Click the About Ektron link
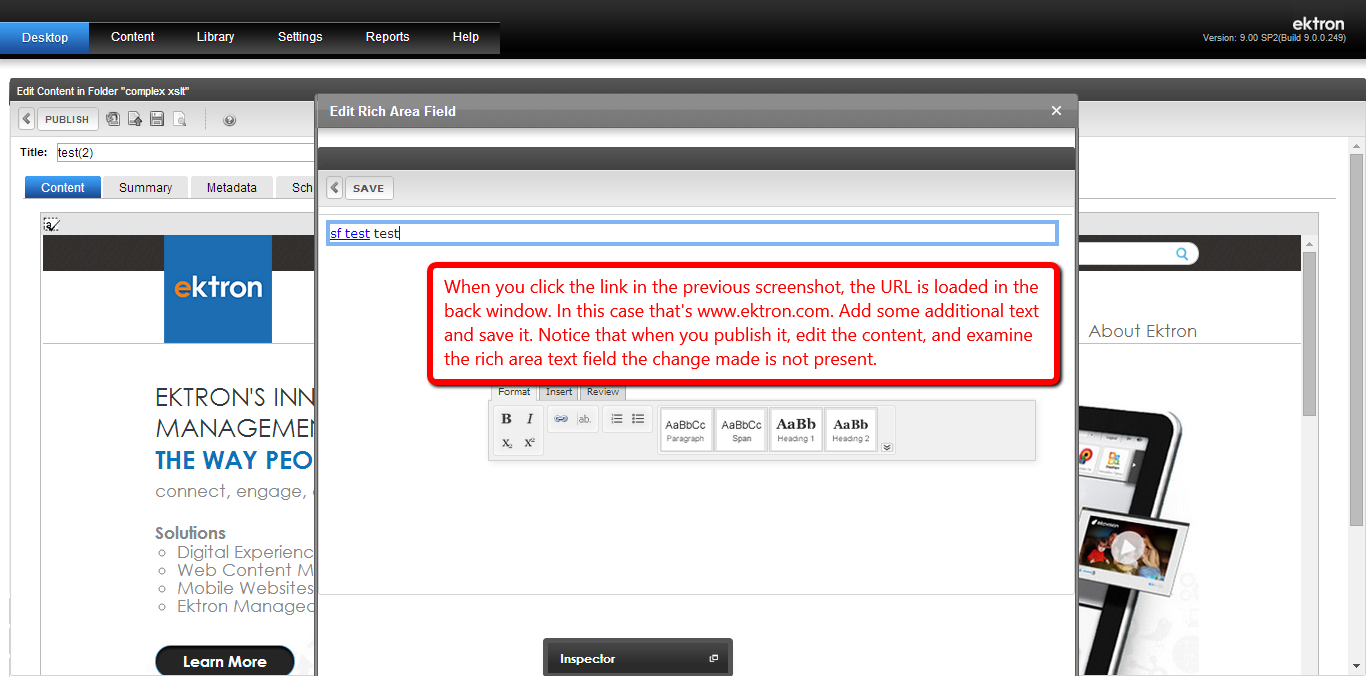Screen dimensions: 1366x677 pyautogui.click(x=1143, y=331)
